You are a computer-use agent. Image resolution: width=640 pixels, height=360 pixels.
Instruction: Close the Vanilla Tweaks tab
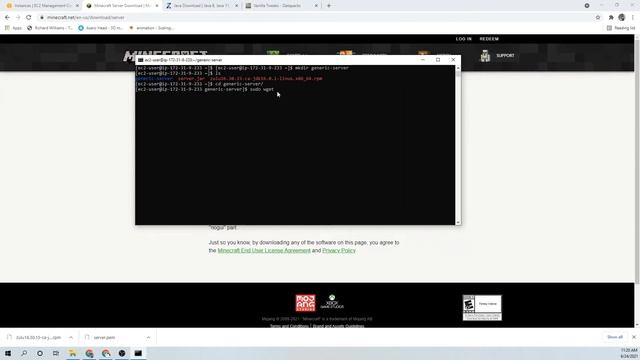click(x=316, y=6)
